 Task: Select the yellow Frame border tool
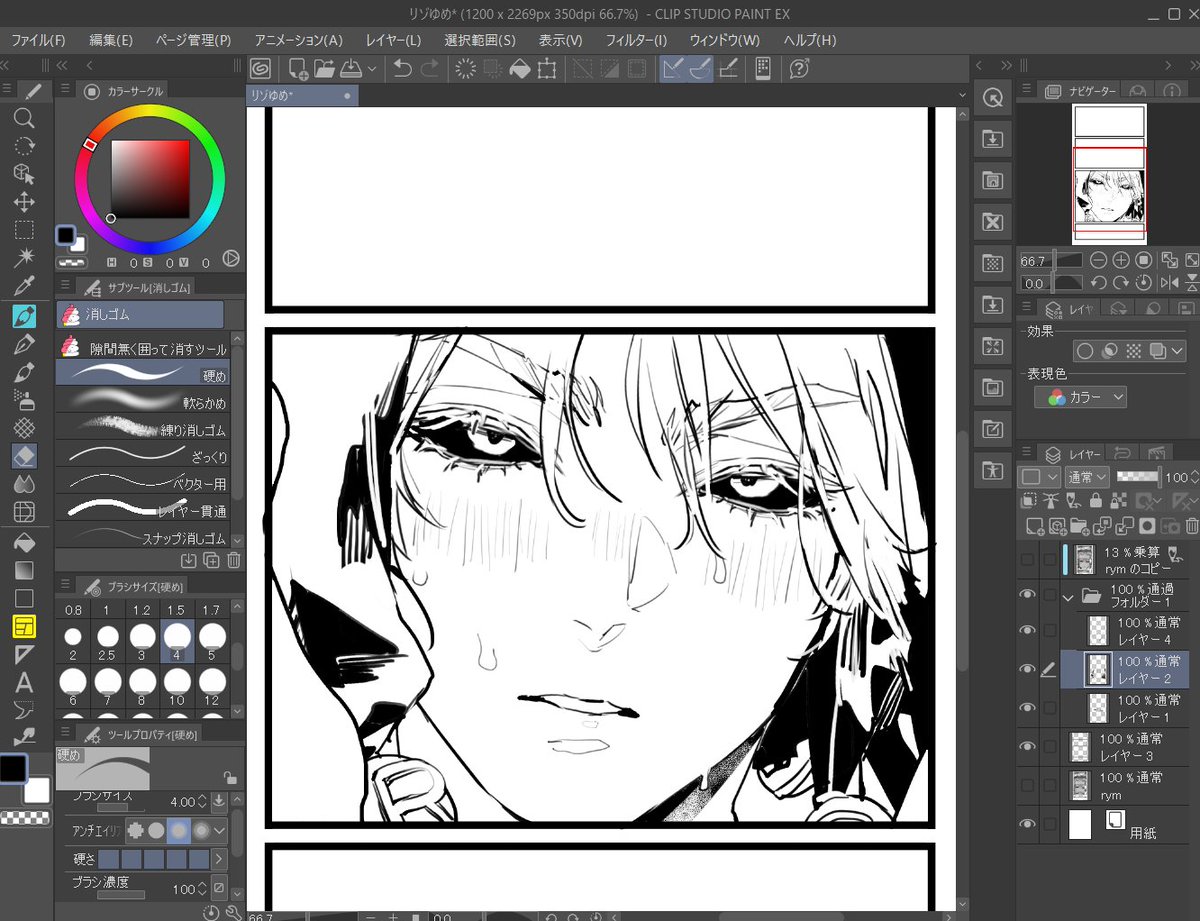pos(24,627)
